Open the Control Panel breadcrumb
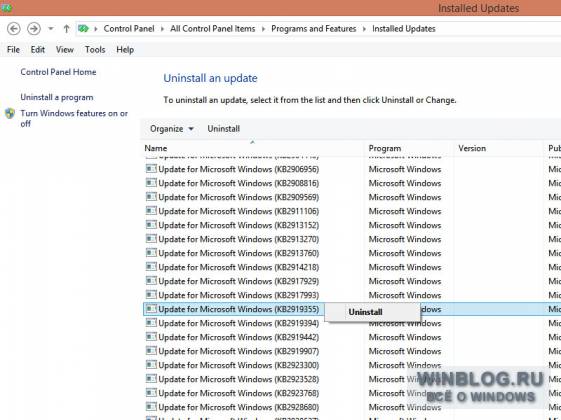 tap(129, 29)
